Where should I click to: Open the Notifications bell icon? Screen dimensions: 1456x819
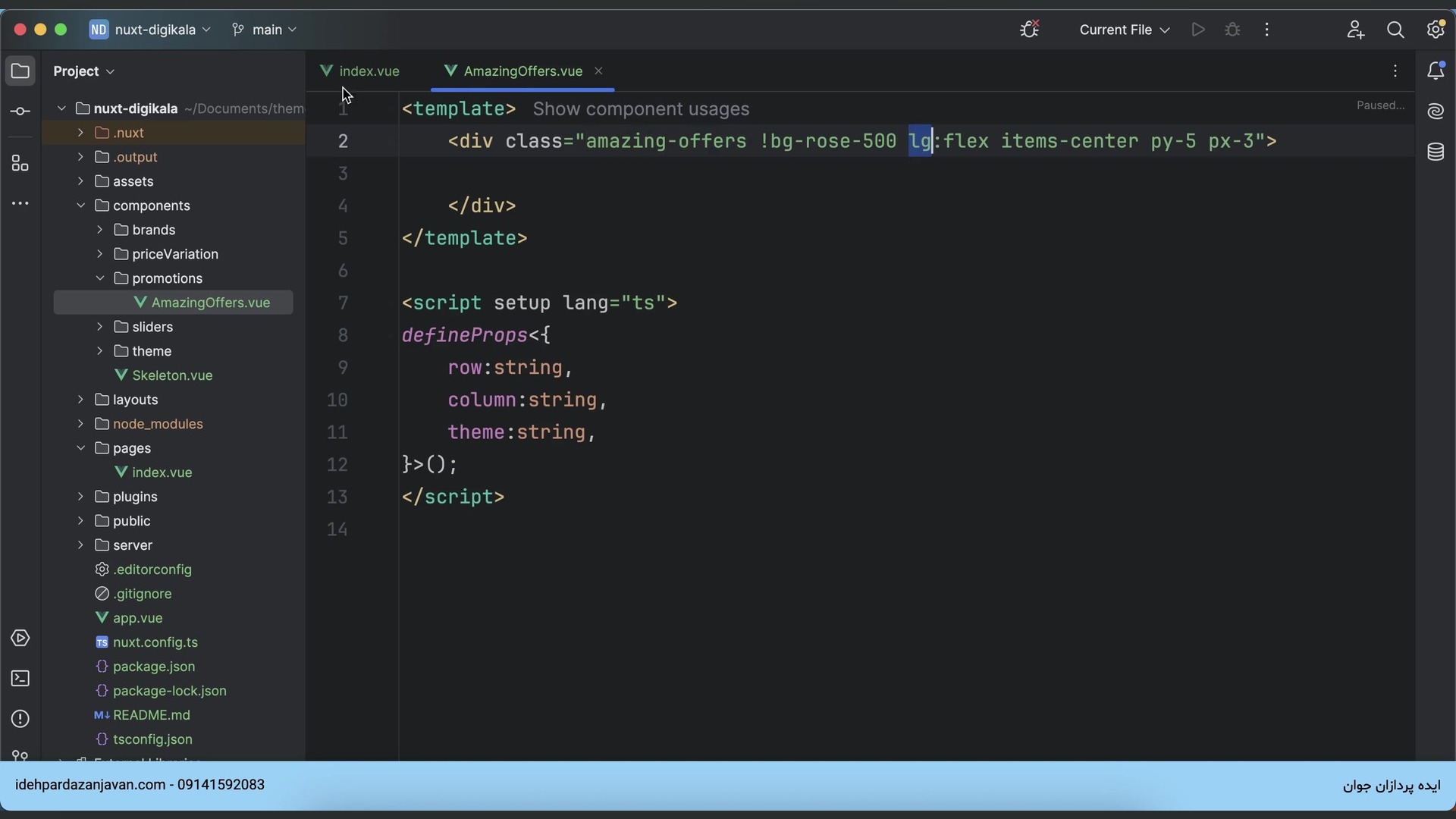(x=1436, y=71)
